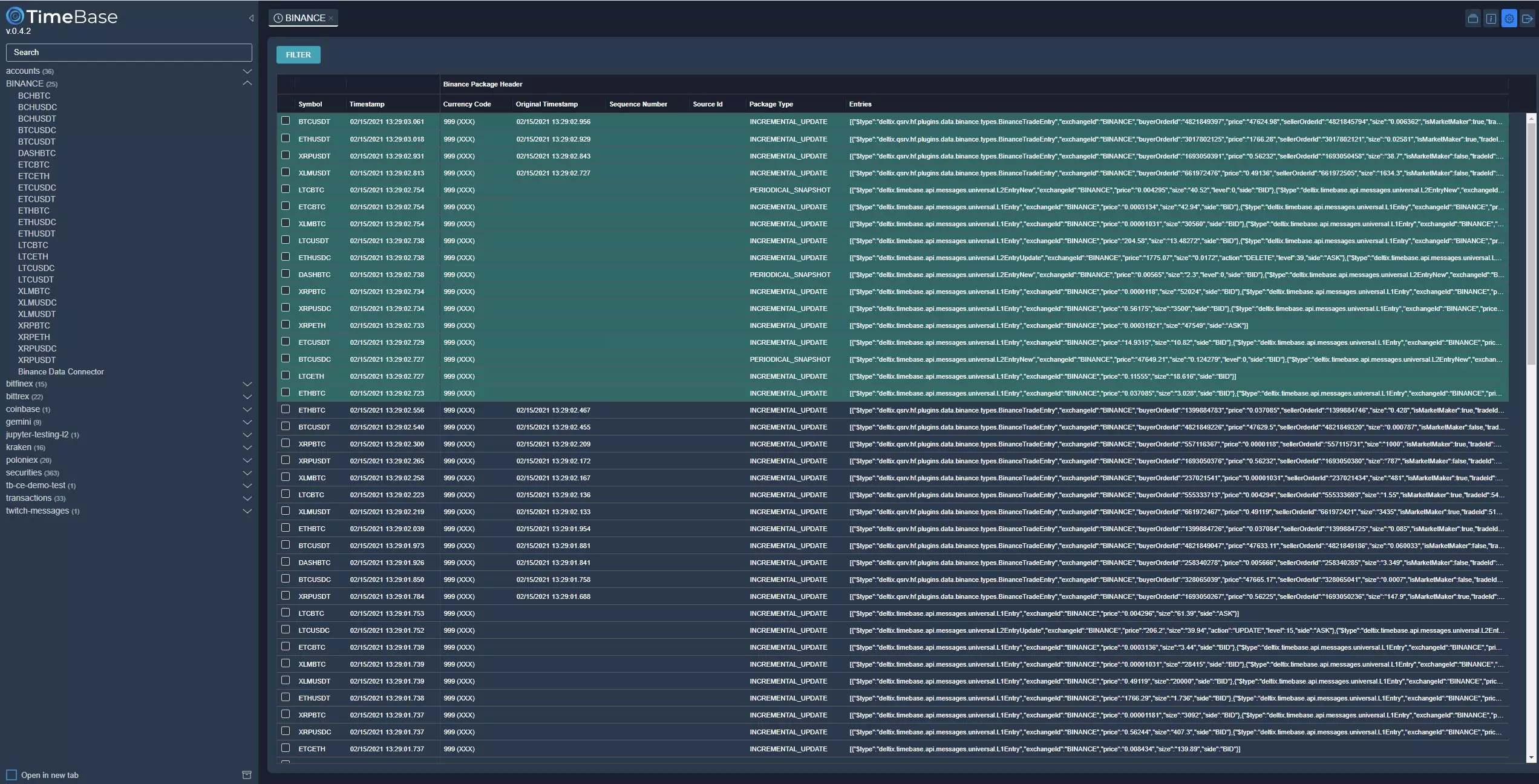Open the ETHUSDC symbol in sidebar
The height and width of the screenshot is (784, 1539).
tap(37, 222)
